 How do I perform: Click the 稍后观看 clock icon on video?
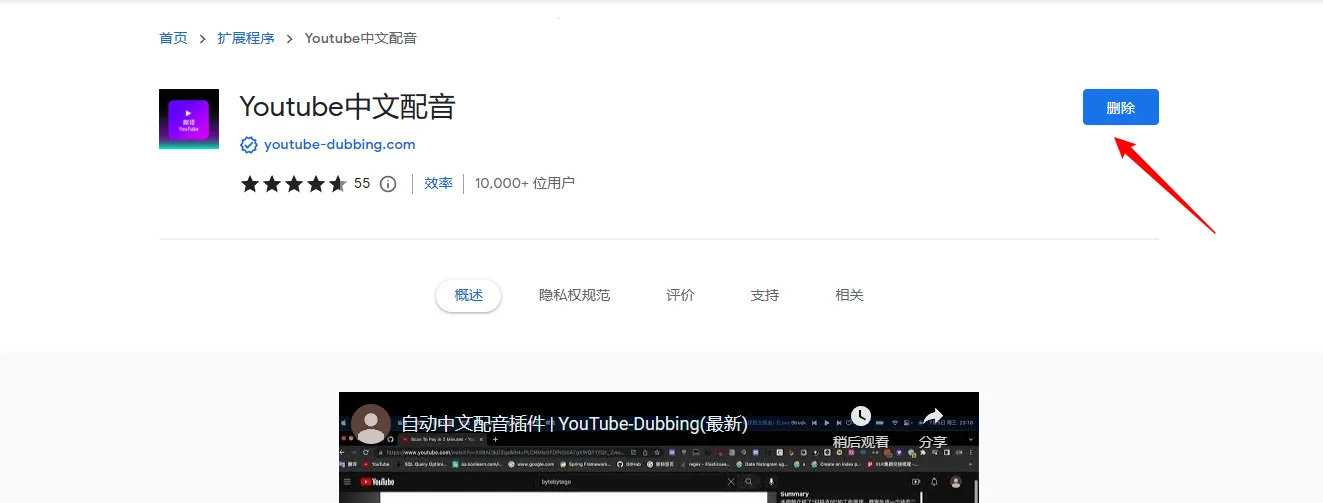[x=860, y=417]
